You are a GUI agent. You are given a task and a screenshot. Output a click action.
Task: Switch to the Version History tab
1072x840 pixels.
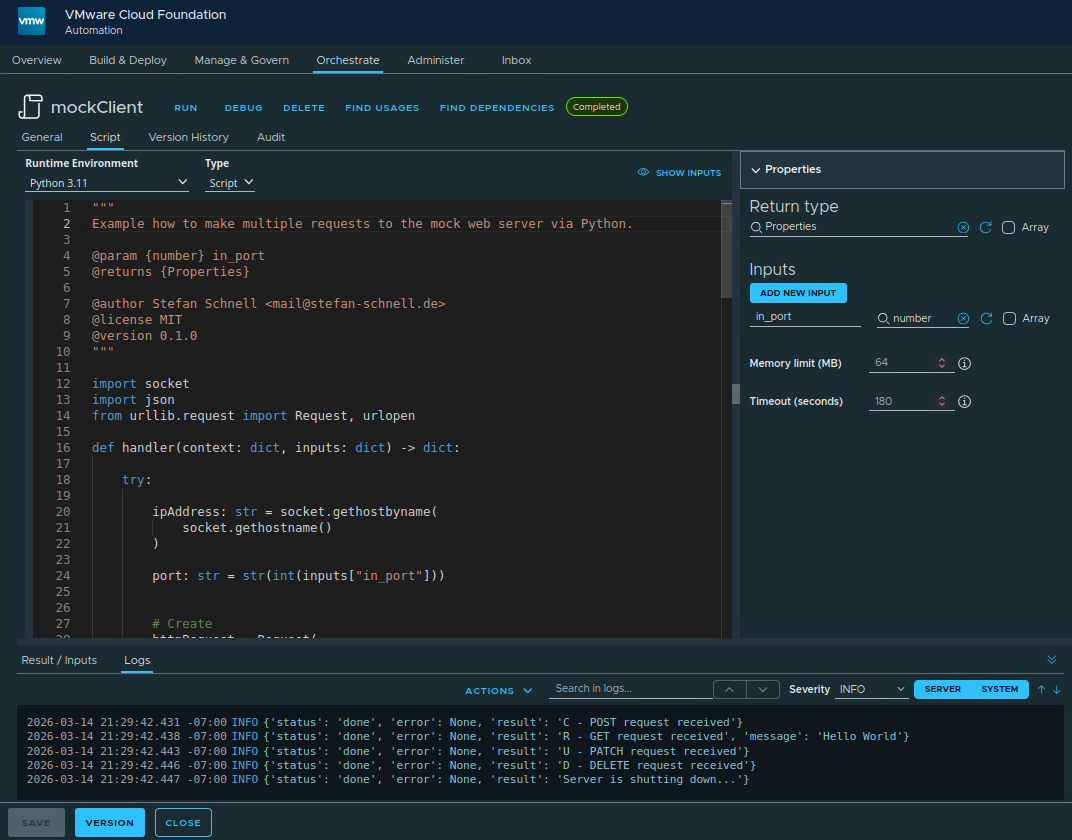pyautogui.click(x=188, y=137)
